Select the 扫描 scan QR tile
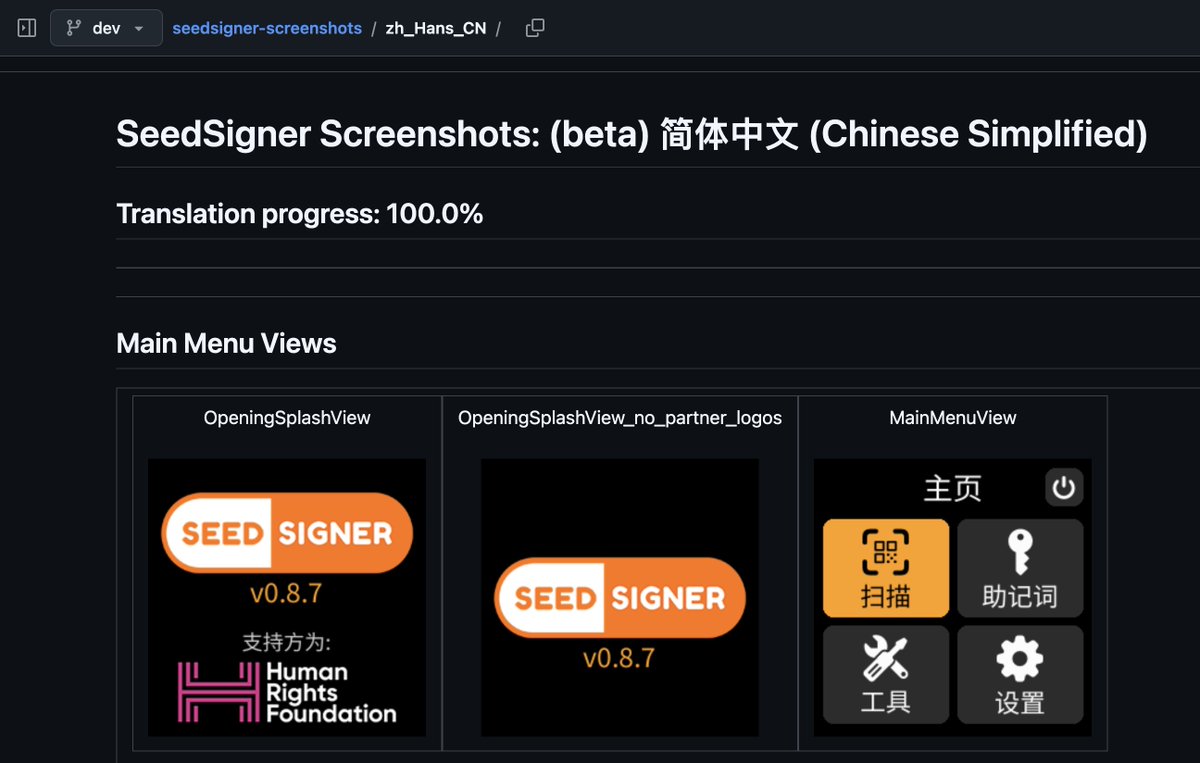The image size is (1200, 763). [x=886, y=568]
